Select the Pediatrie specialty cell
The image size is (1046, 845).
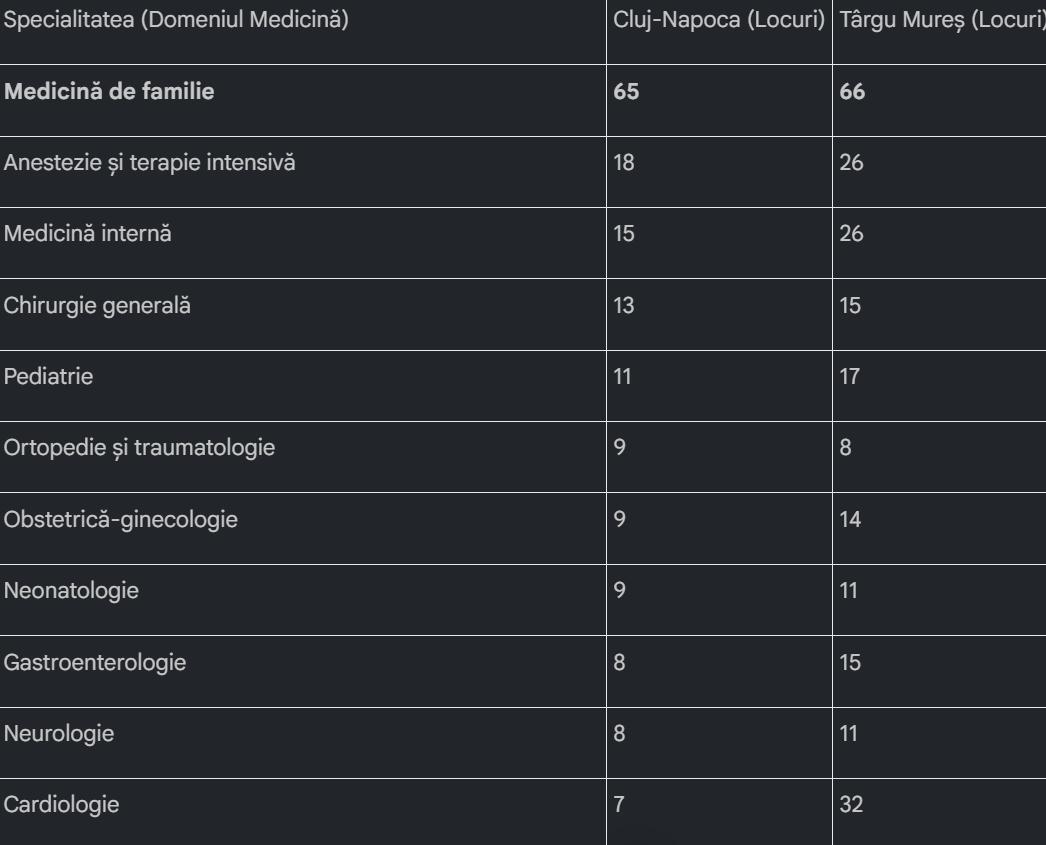(43, 378)
